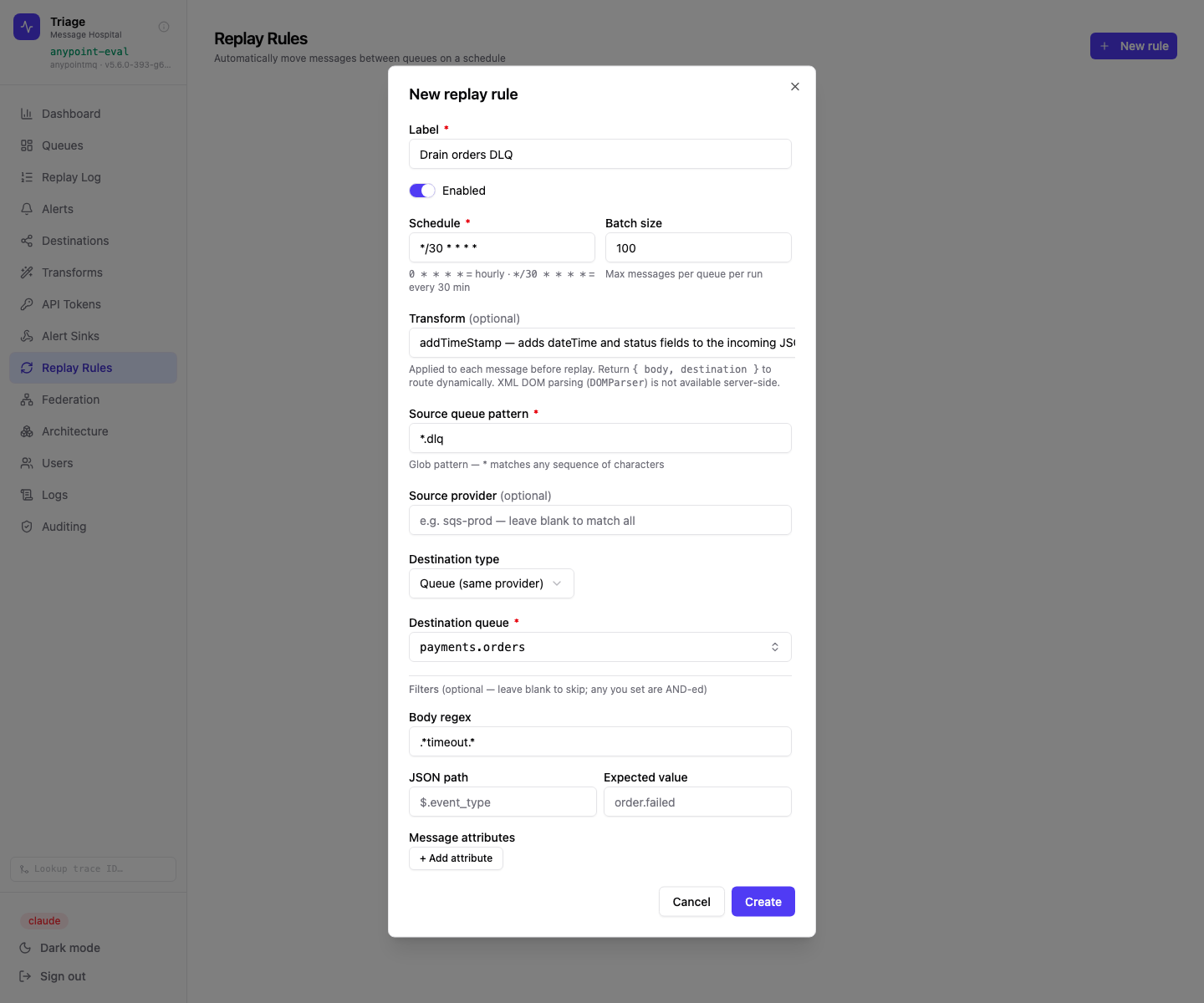
Task: Click the New rule button
Action: click(1134, 46)
